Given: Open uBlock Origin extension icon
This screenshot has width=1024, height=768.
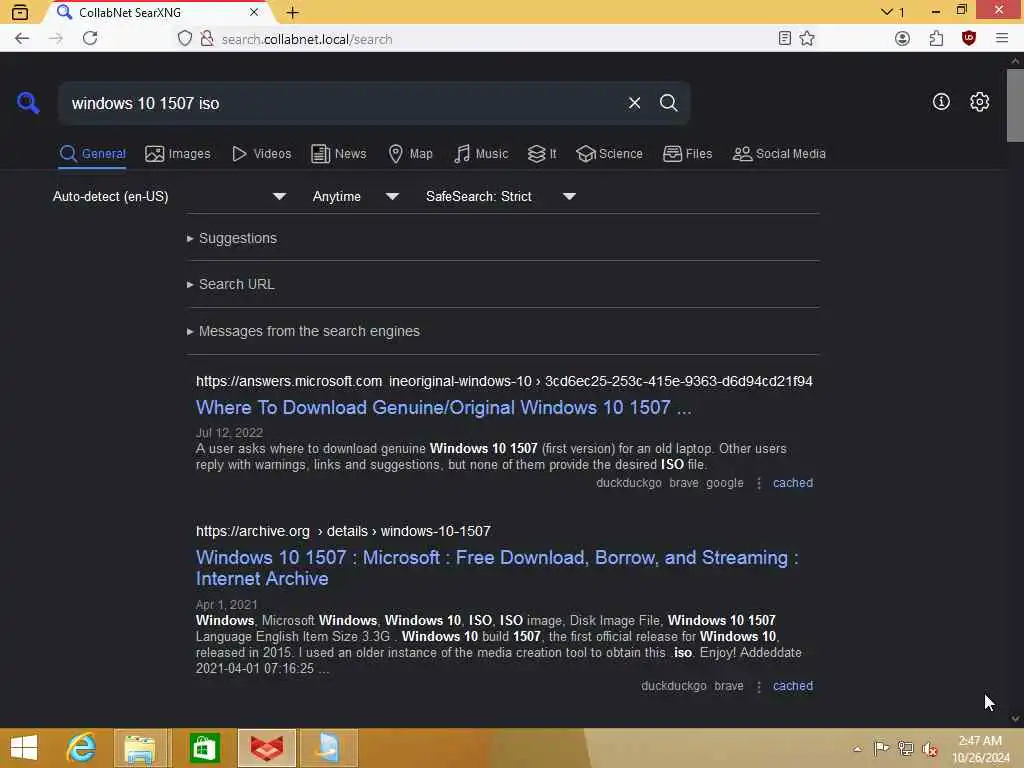Looking at the screenshot, I should (969, 39).
